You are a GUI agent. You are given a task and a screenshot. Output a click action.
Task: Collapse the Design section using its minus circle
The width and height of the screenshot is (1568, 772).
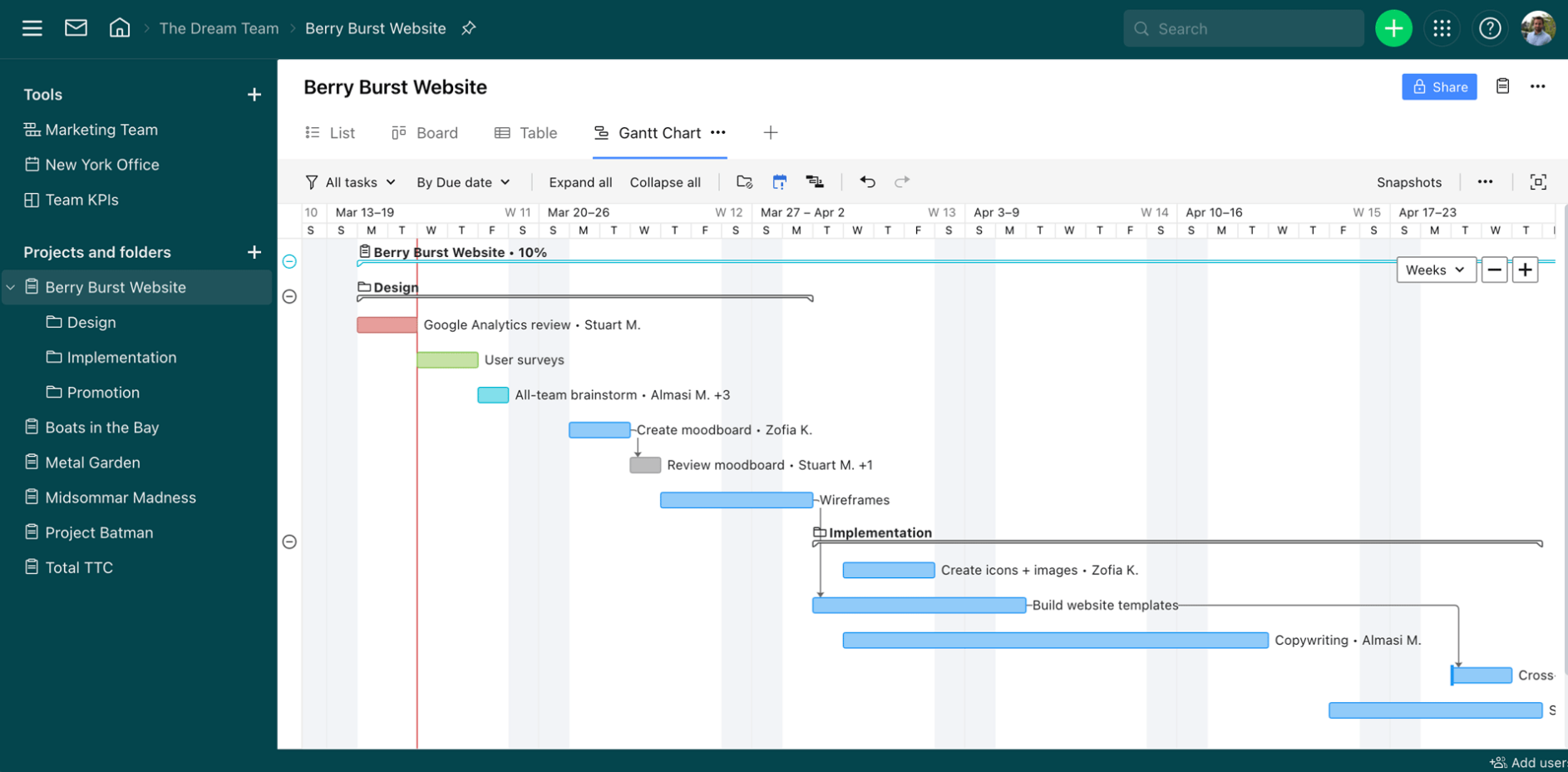pos(289,296)
